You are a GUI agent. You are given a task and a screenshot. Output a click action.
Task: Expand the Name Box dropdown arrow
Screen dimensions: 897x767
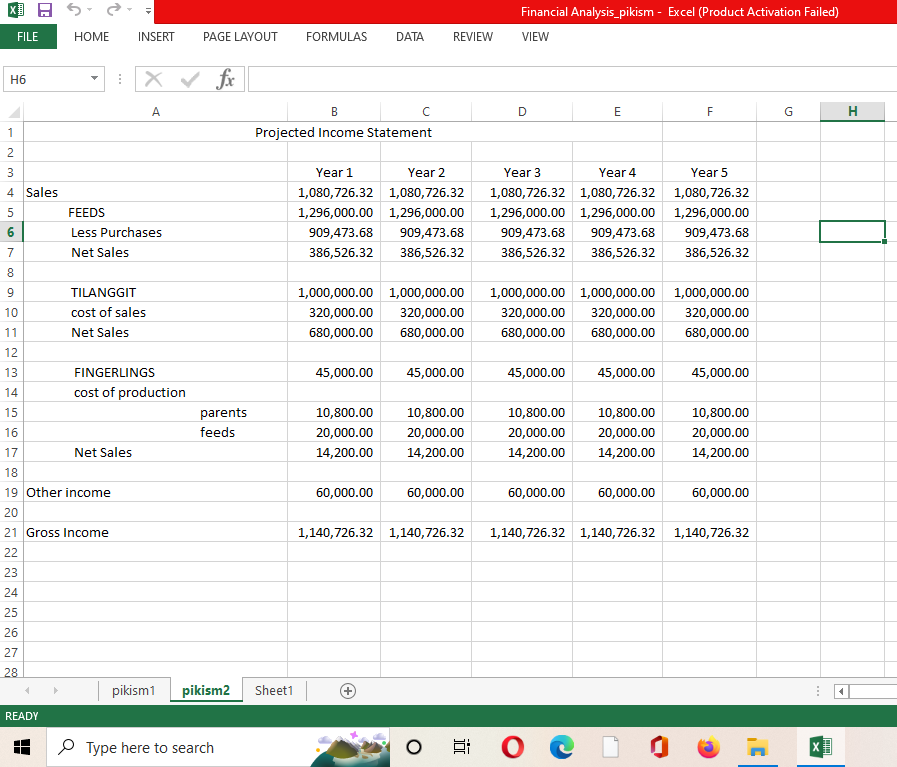coord(94,79)
